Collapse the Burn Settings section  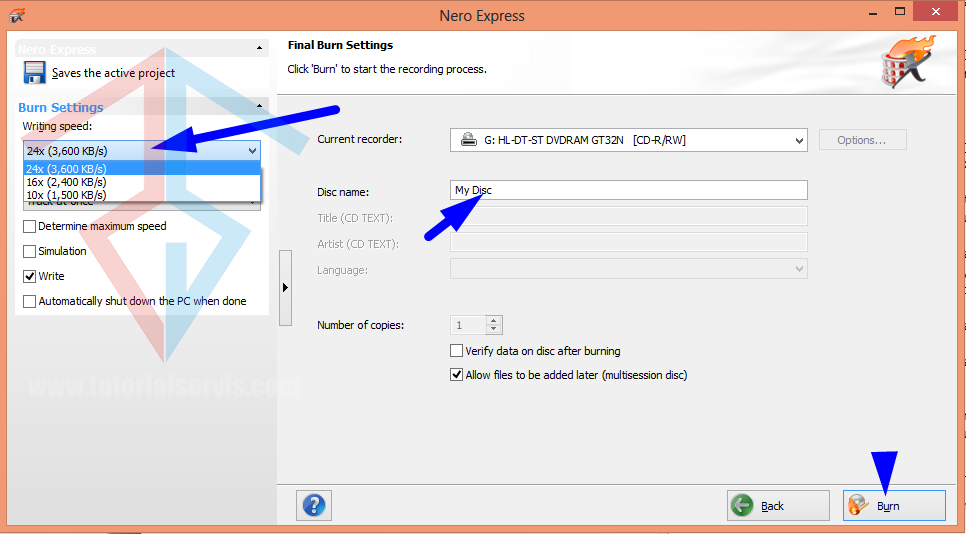[x=259, y=106]
